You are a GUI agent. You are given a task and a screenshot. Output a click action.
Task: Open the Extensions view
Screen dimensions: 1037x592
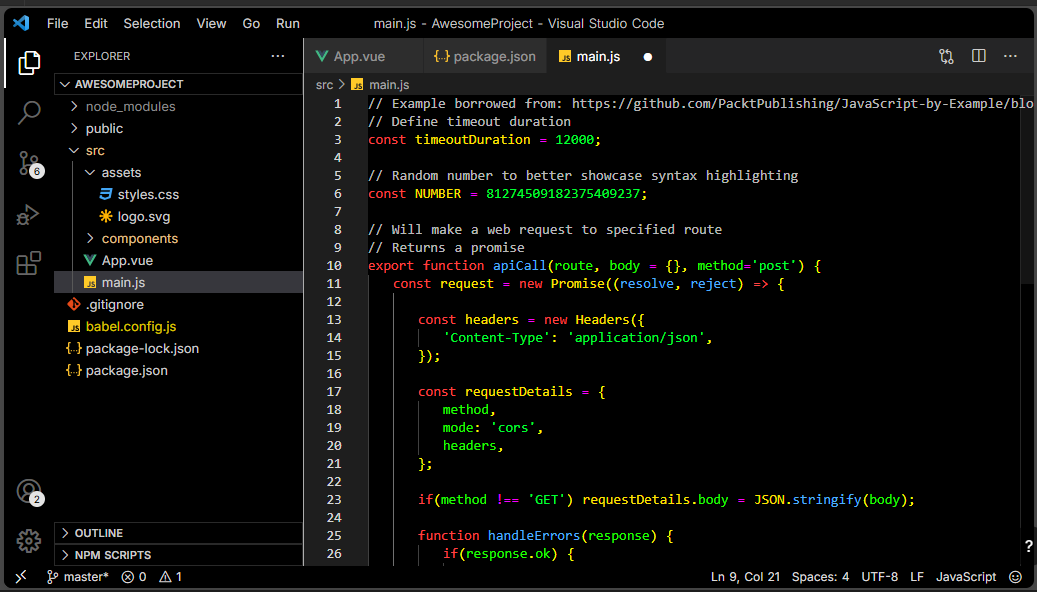28,263
